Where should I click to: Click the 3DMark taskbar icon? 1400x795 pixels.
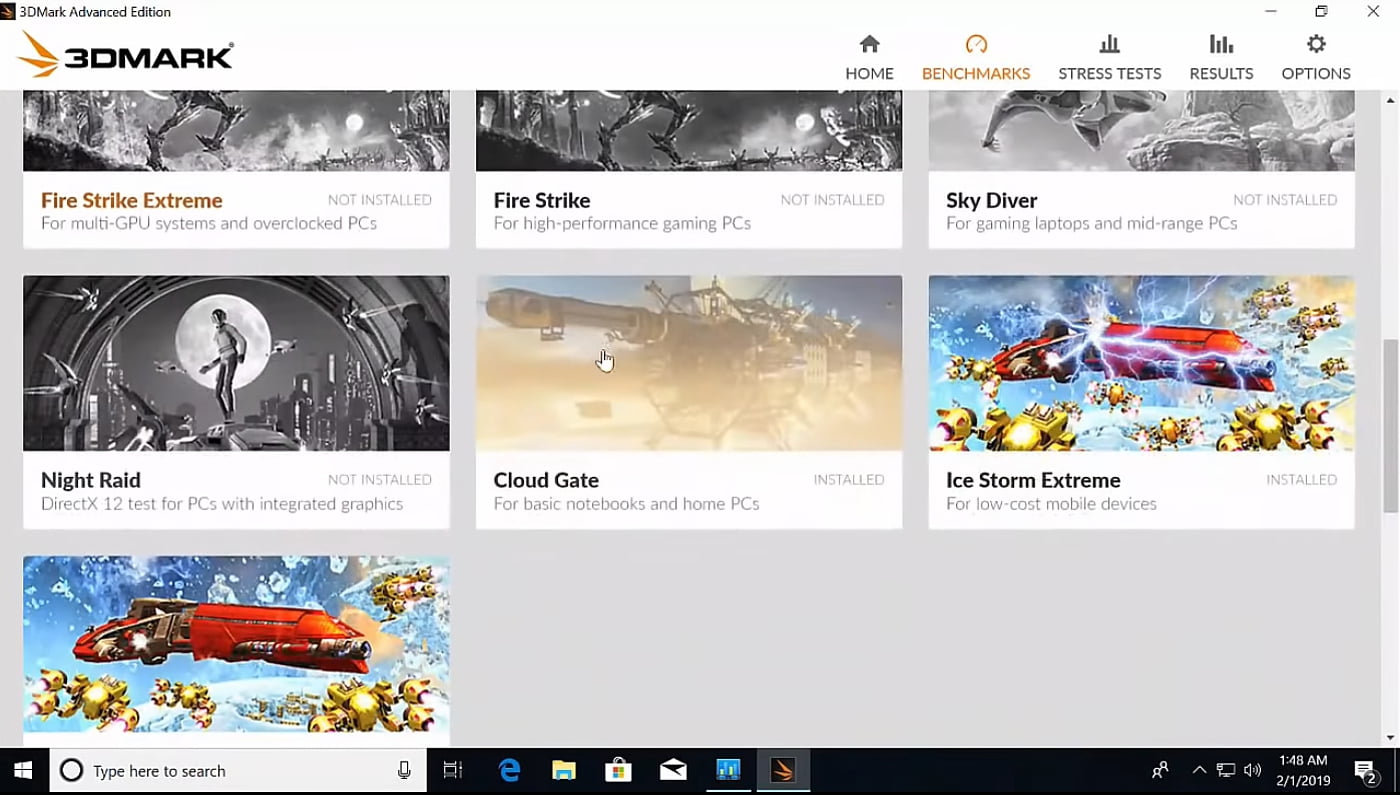tap(782, 770)
